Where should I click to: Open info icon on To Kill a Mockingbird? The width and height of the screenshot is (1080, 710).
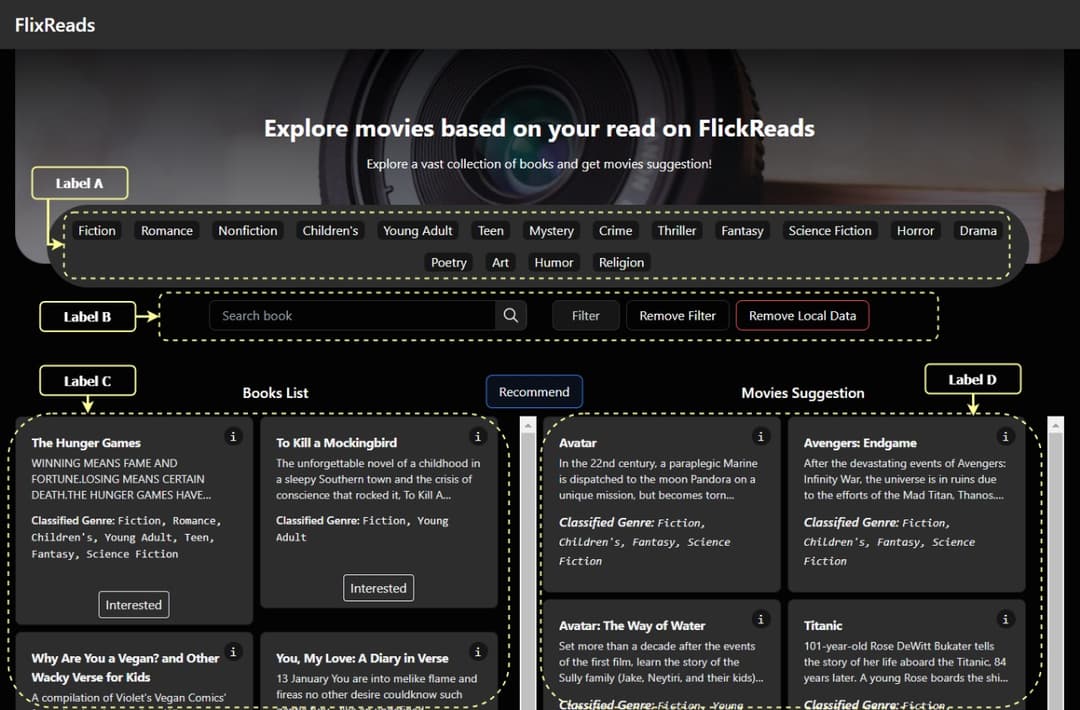478,436
